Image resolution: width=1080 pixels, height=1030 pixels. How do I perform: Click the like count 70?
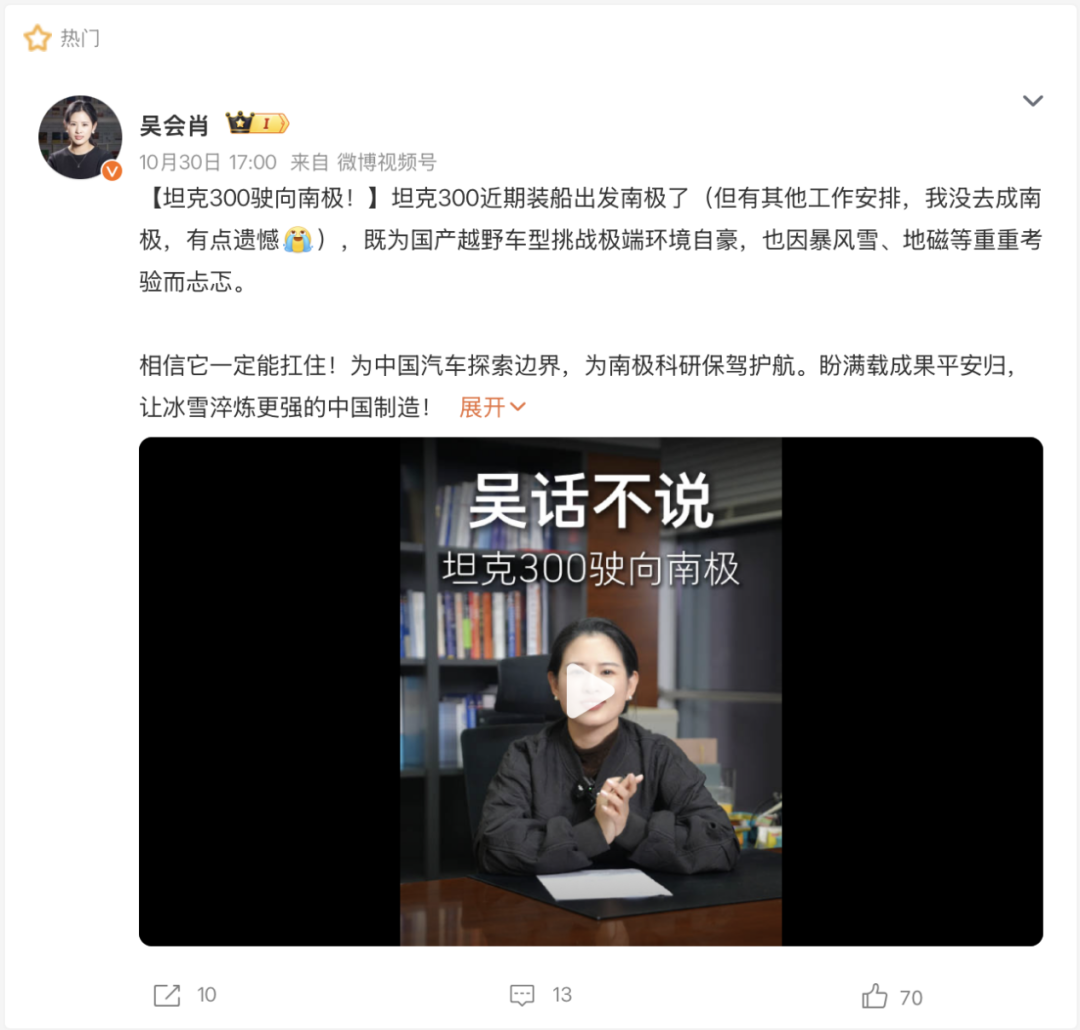tap(911, 998)
